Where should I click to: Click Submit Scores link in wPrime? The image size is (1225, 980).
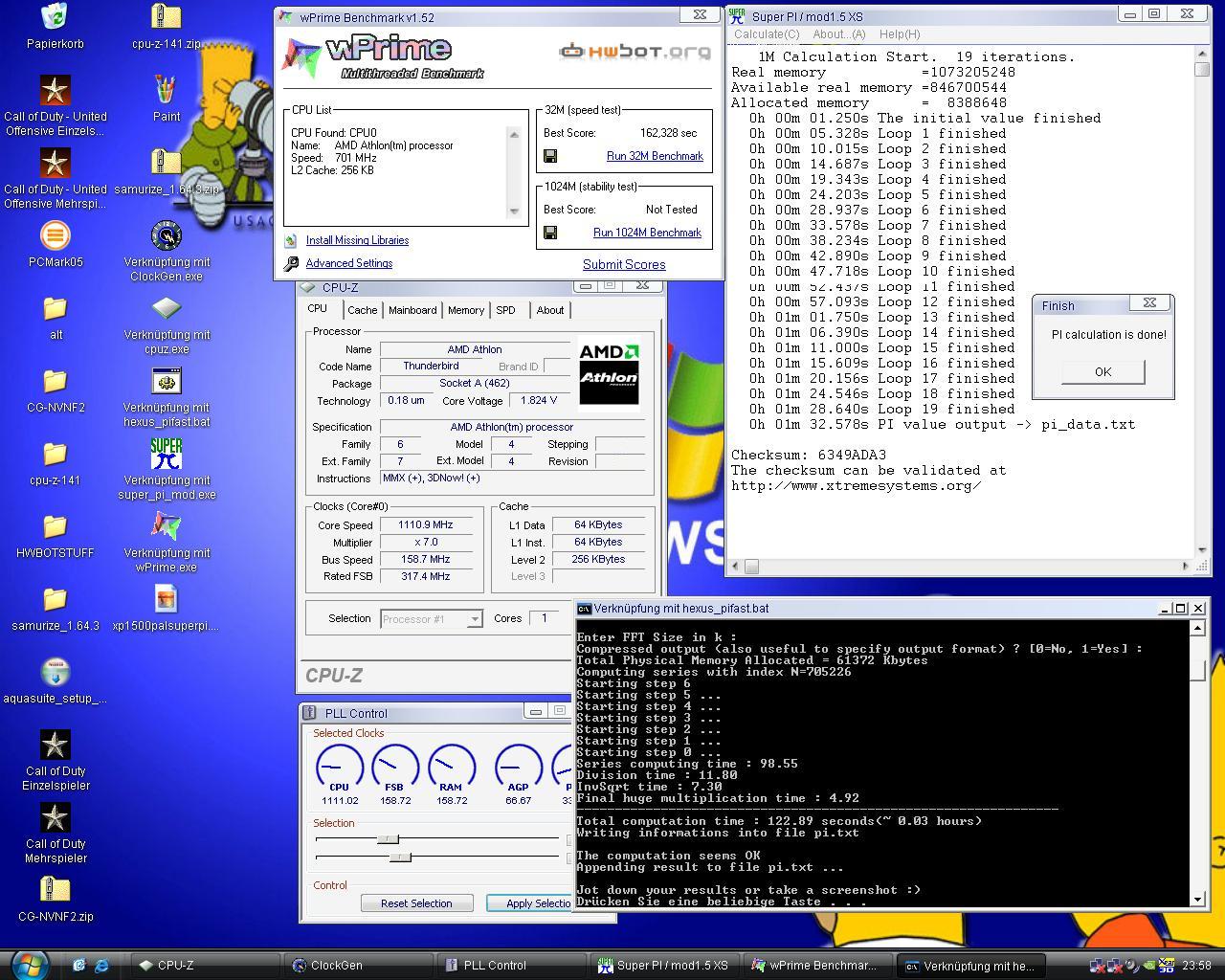click(x=624, y=265)
